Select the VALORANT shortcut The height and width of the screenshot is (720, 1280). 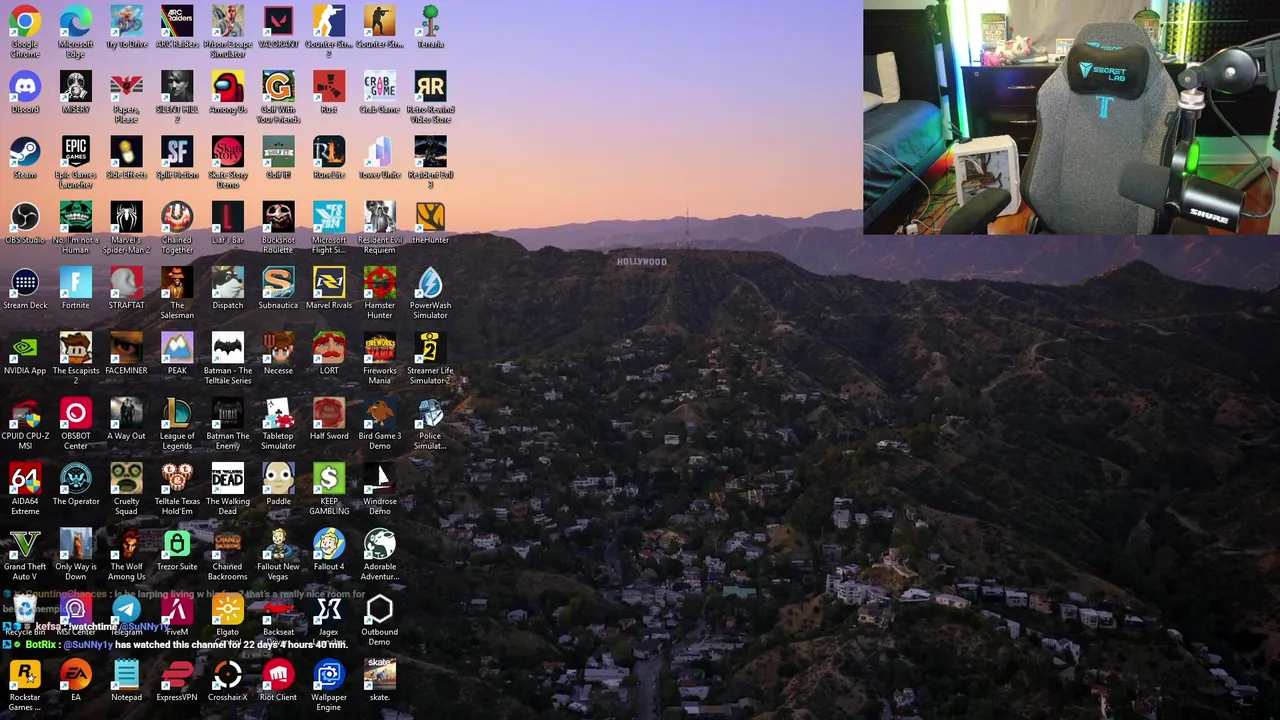pos(278,27)
